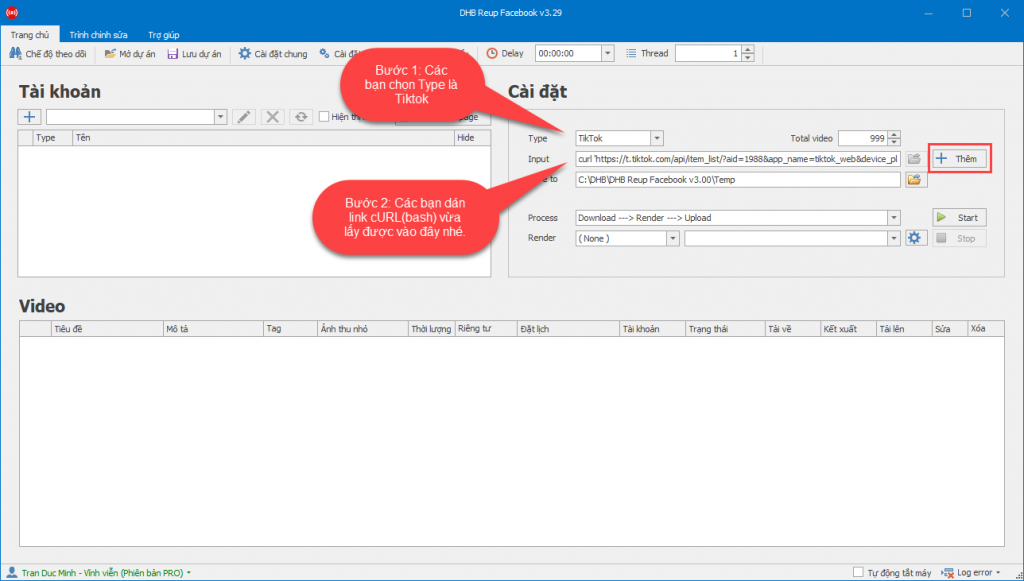Add a new account with plus button
The image size is (1024, 581).
coord(29,117)
